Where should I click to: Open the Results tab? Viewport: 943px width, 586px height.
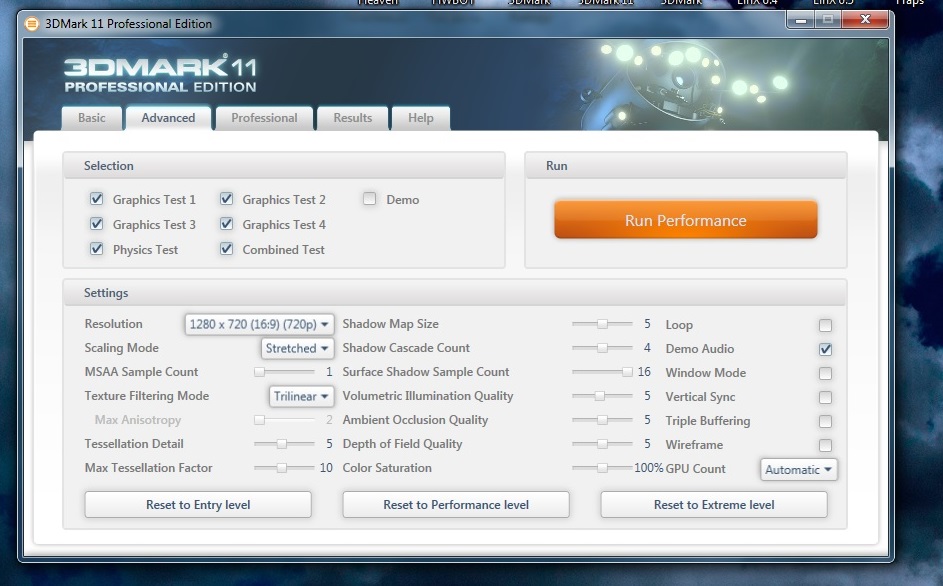352,118
